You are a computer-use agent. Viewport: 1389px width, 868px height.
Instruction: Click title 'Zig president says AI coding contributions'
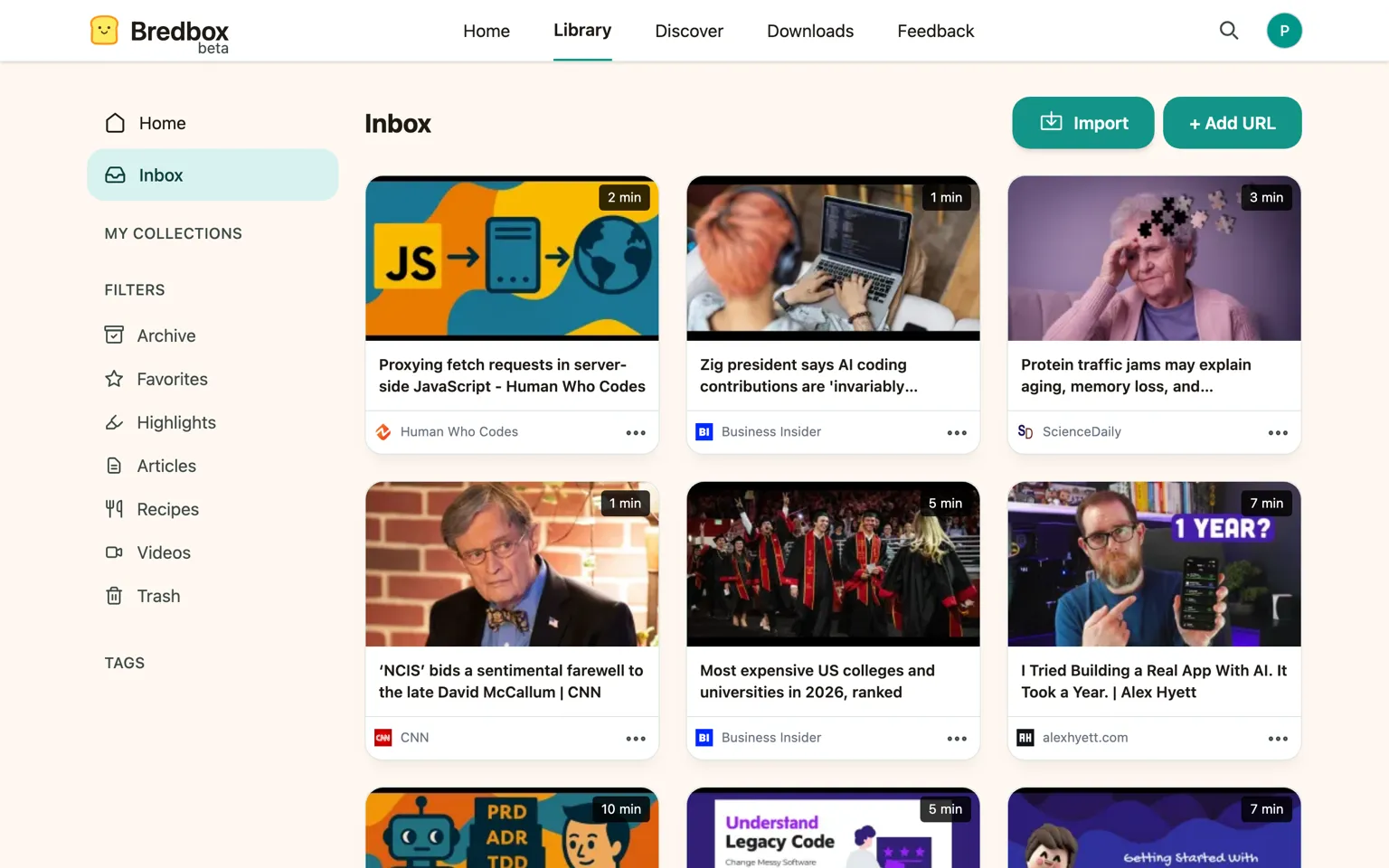[808, 375]
